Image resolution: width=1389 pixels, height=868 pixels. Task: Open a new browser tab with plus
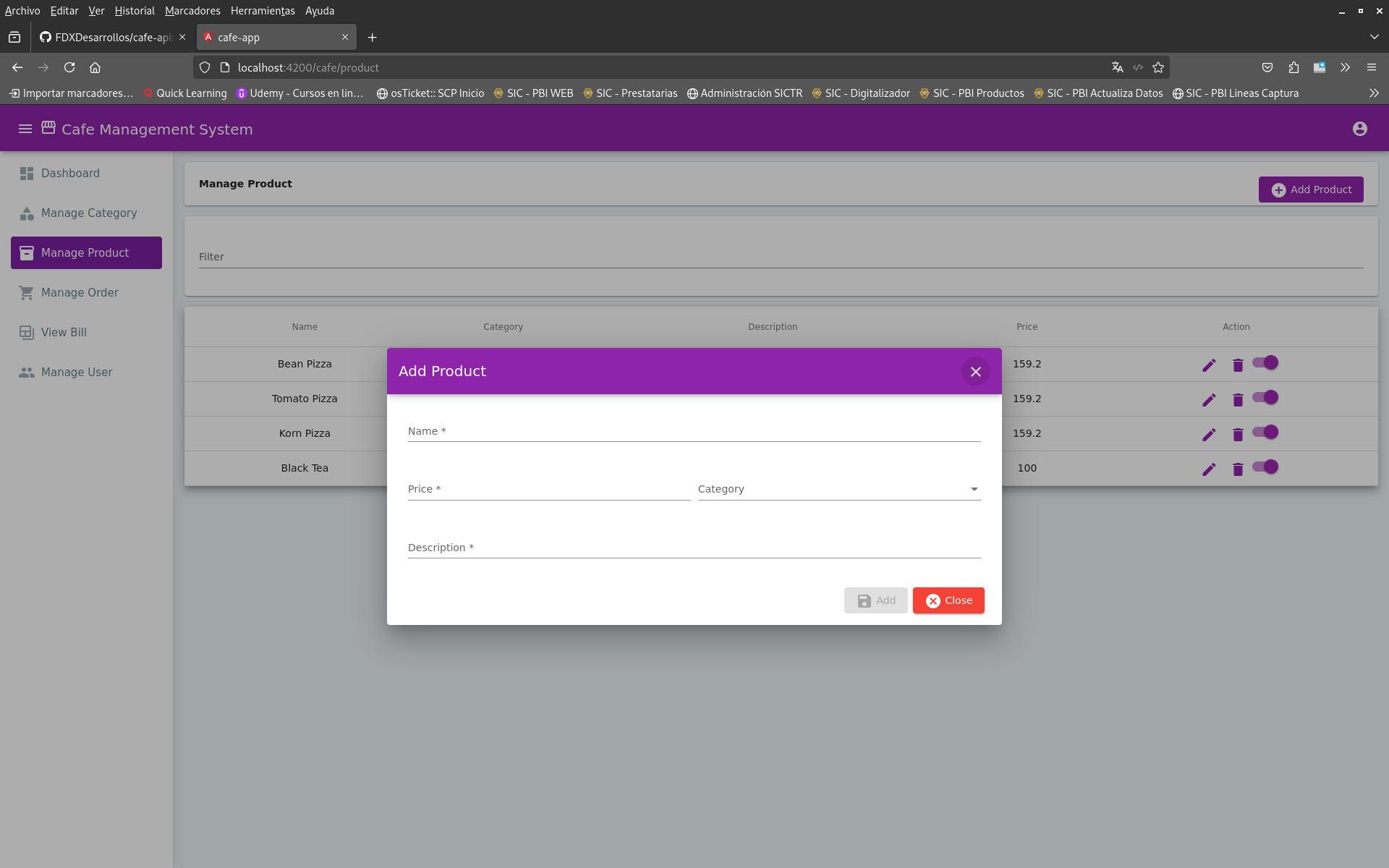(372, 37)
